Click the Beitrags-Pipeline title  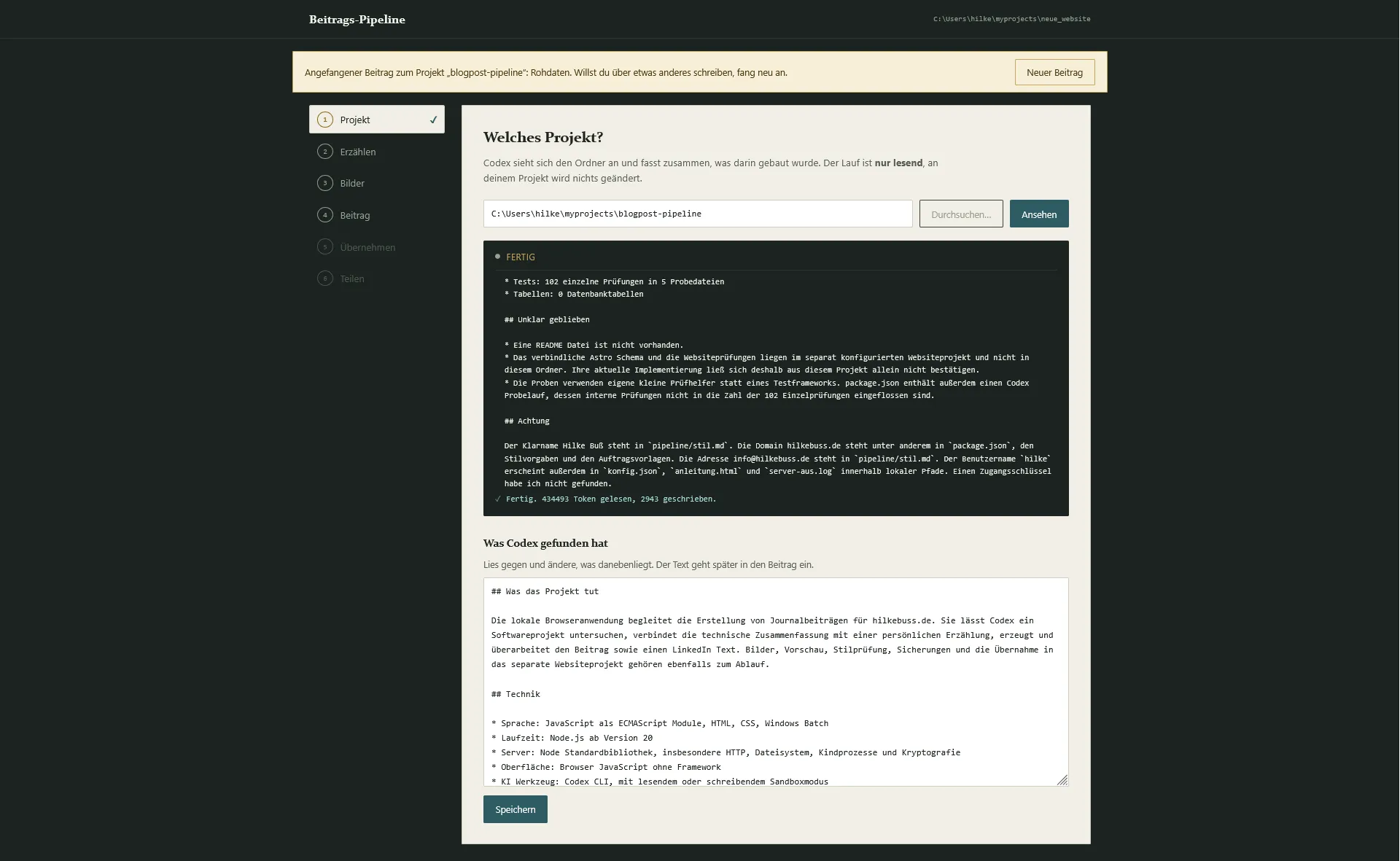[357, 20]
